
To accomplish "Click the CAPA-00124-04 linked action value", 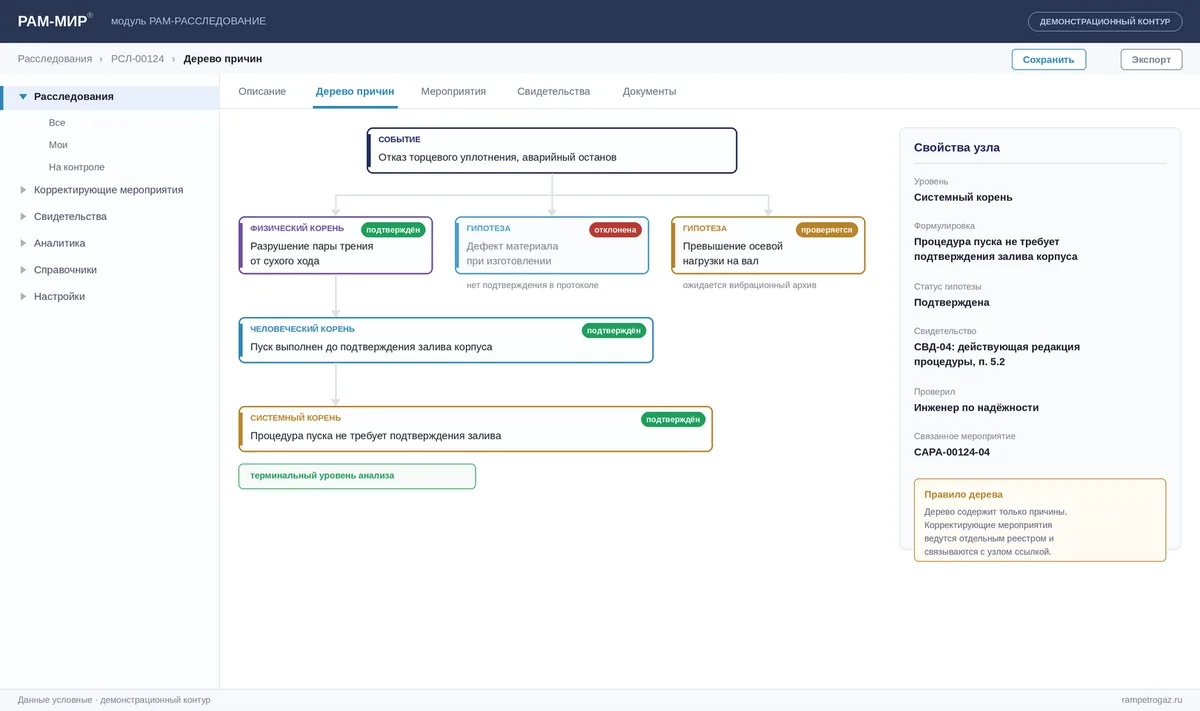I will click(952, 452).
